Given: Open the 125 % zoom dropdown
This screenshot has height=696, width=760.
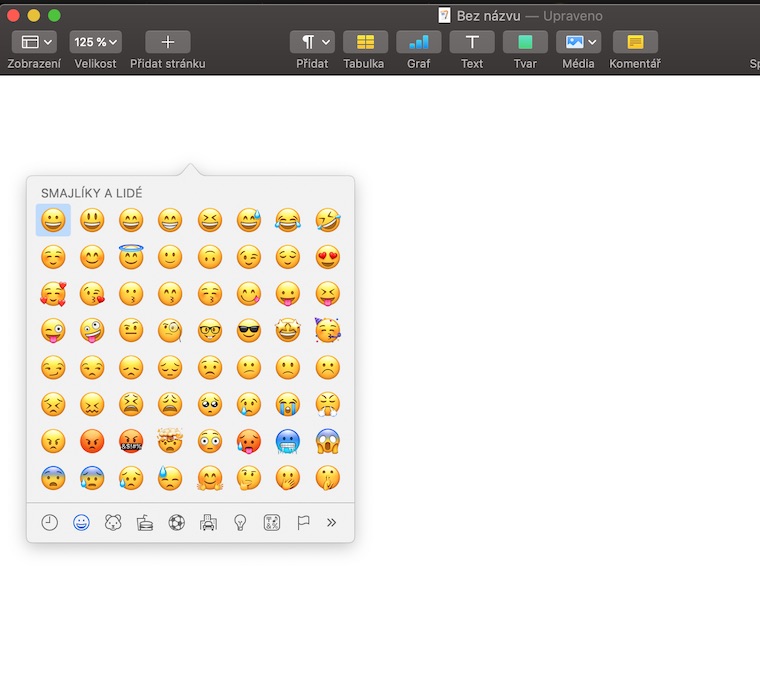Looking at the screenshot, I should click(x=95, y=42).
